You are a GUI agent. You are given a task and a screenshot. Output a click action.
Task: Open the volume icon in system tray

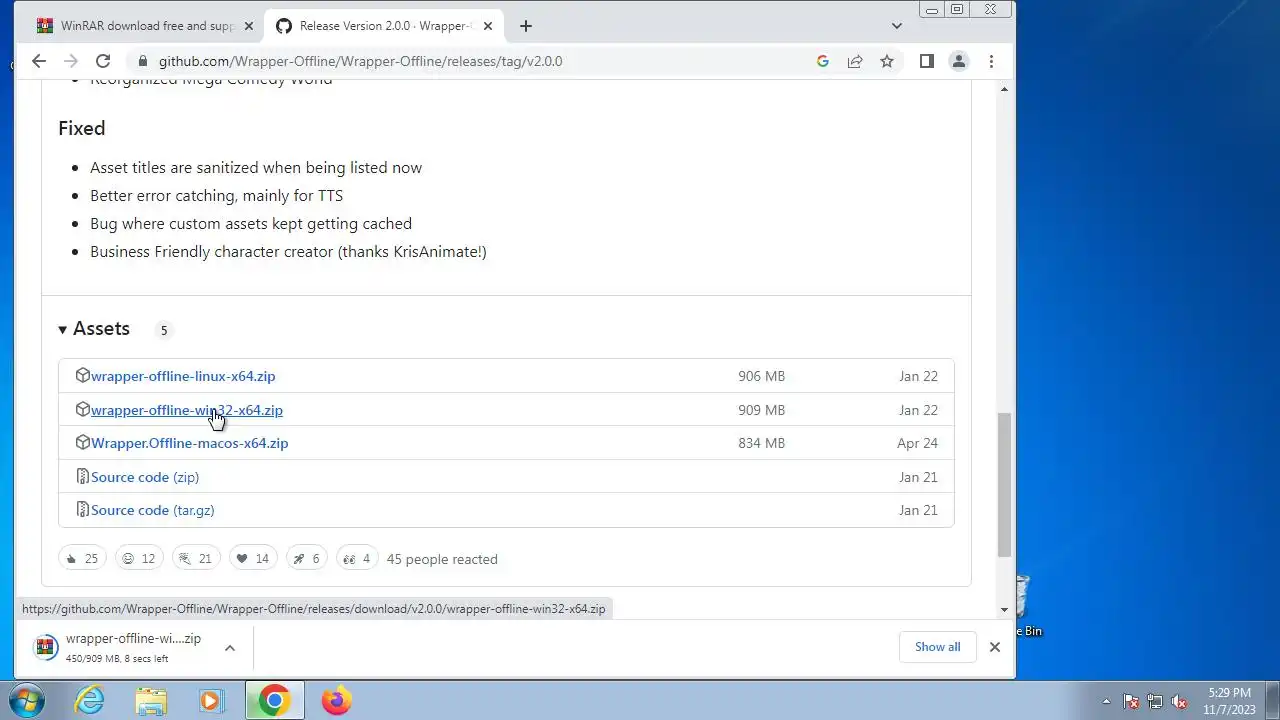pos(1180,701)
